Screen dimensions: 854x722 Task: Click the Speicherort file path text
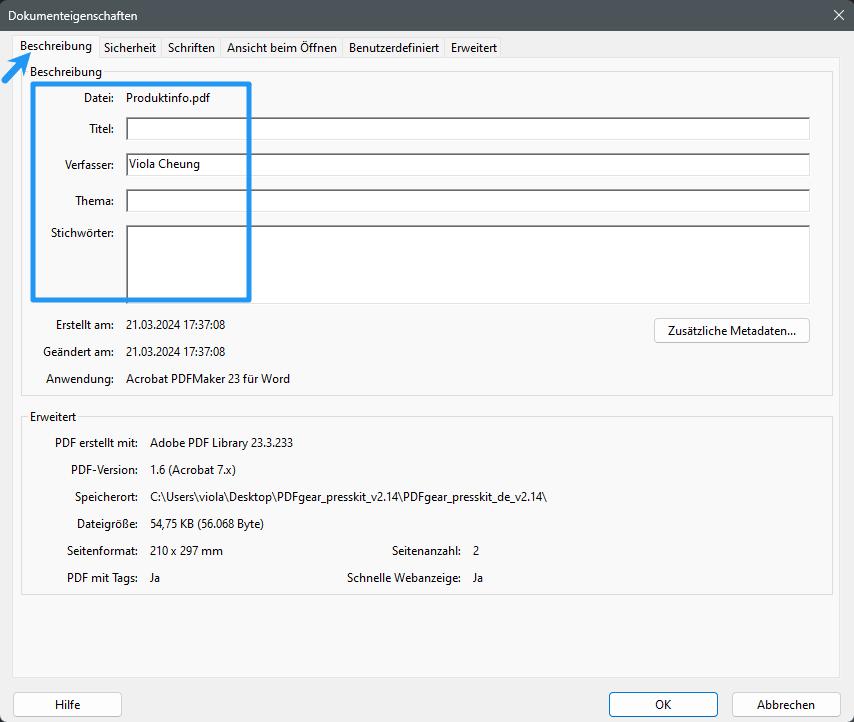[x=348, y=497]
